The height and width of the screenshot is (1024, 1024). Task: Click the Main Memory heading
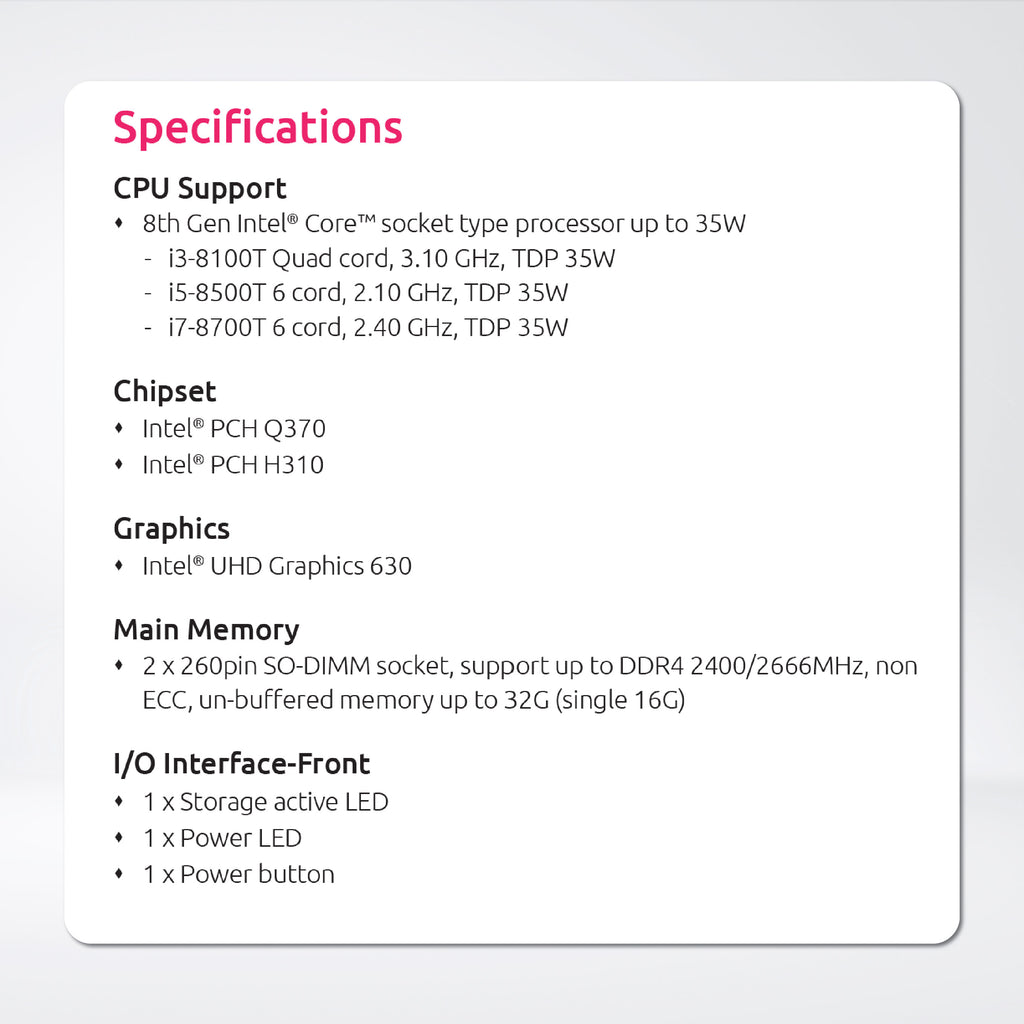pos(206,630)
